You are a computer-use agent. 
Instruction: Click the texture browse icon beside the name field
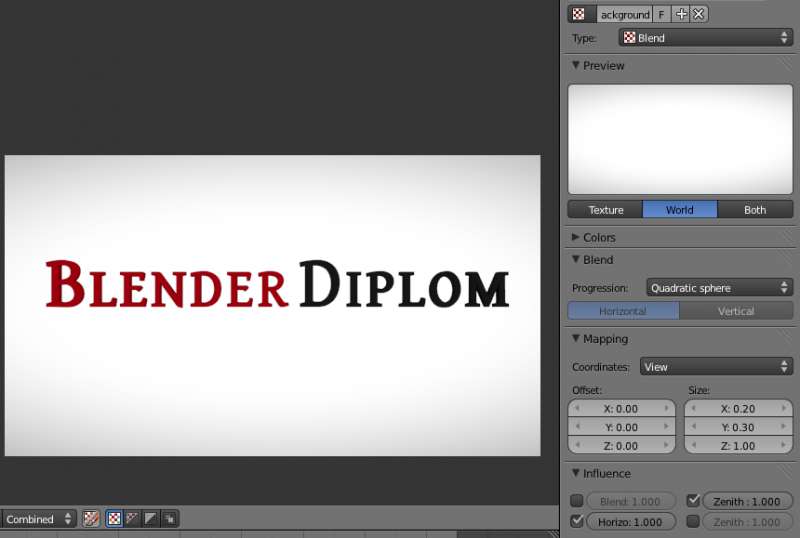point(579,14)
